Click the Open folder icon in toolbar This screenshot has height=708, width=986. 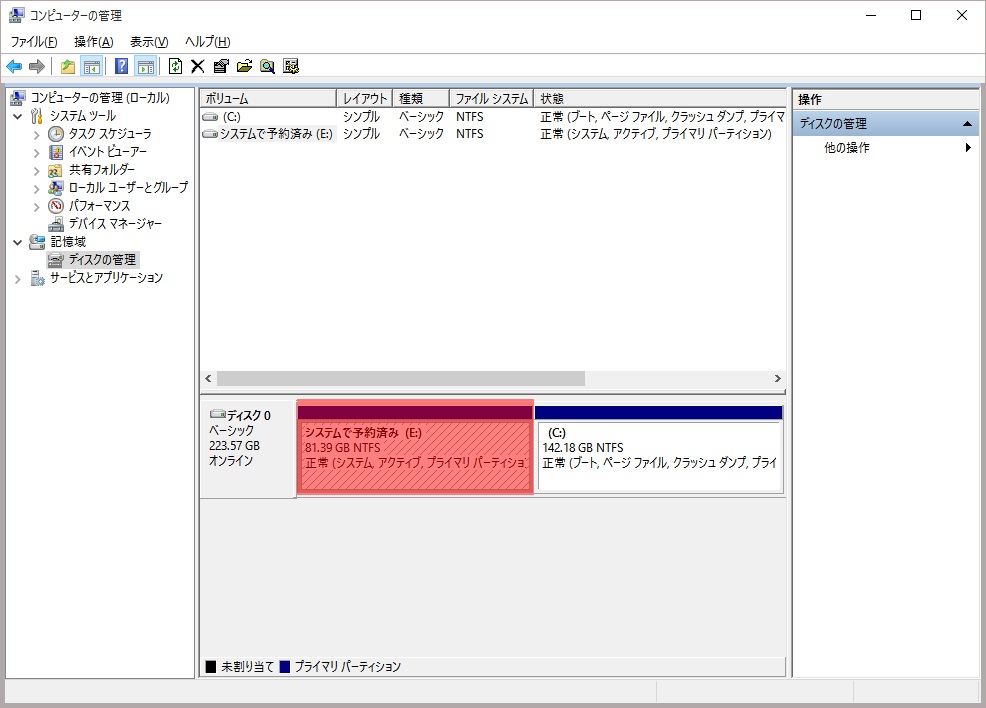(244, 66)
